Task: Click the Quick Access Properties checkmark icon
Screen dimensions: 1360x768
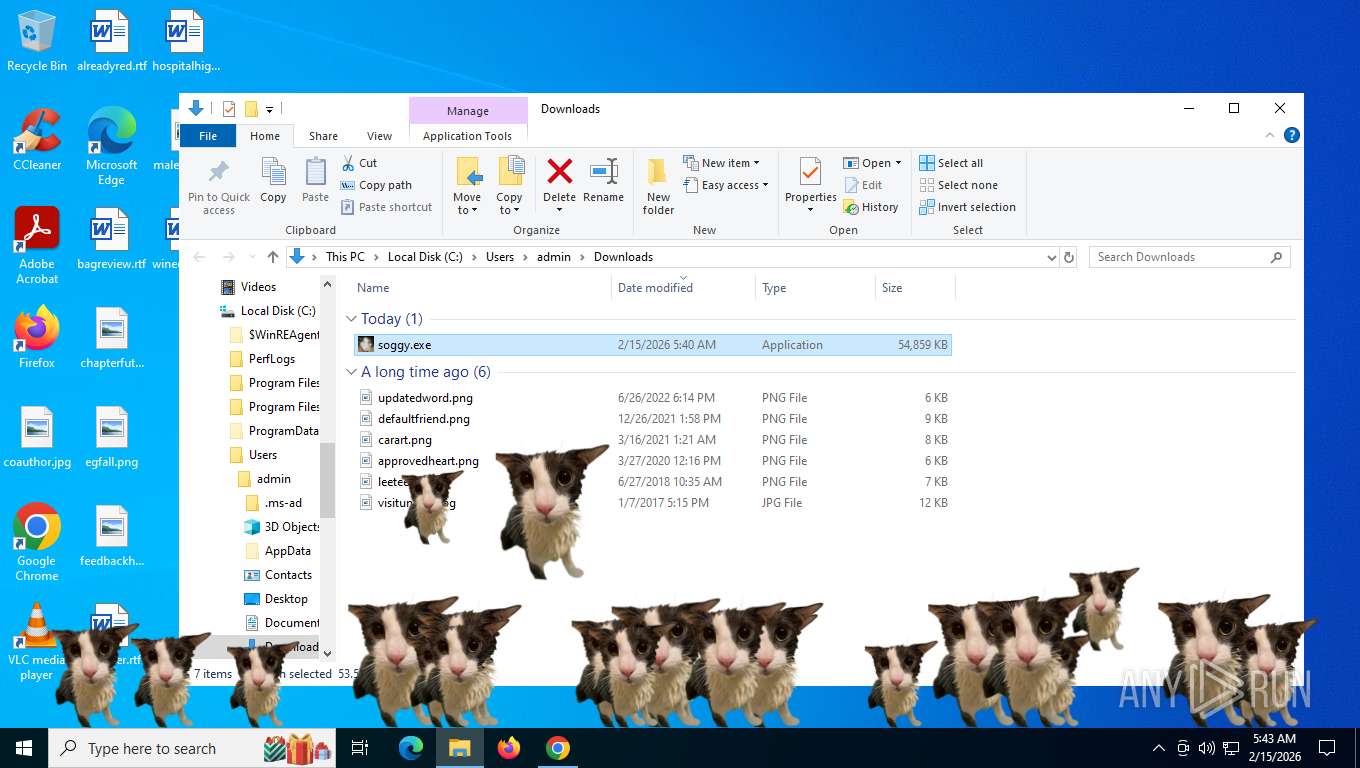Action: click(x=229, y=109)
